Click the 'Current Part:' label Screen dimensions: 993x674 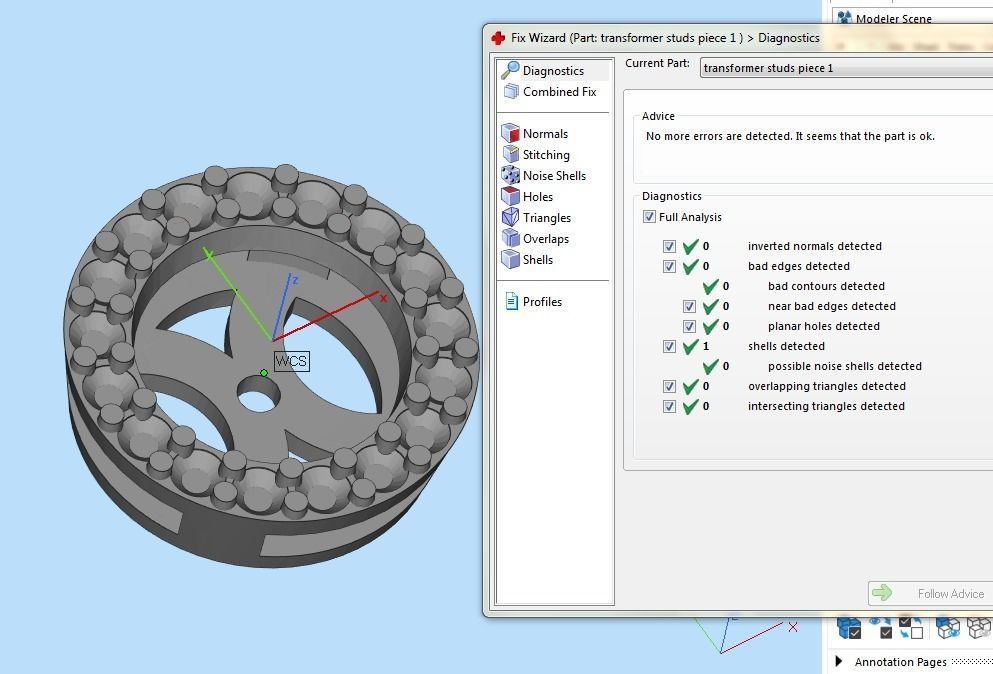click(657, 63)
